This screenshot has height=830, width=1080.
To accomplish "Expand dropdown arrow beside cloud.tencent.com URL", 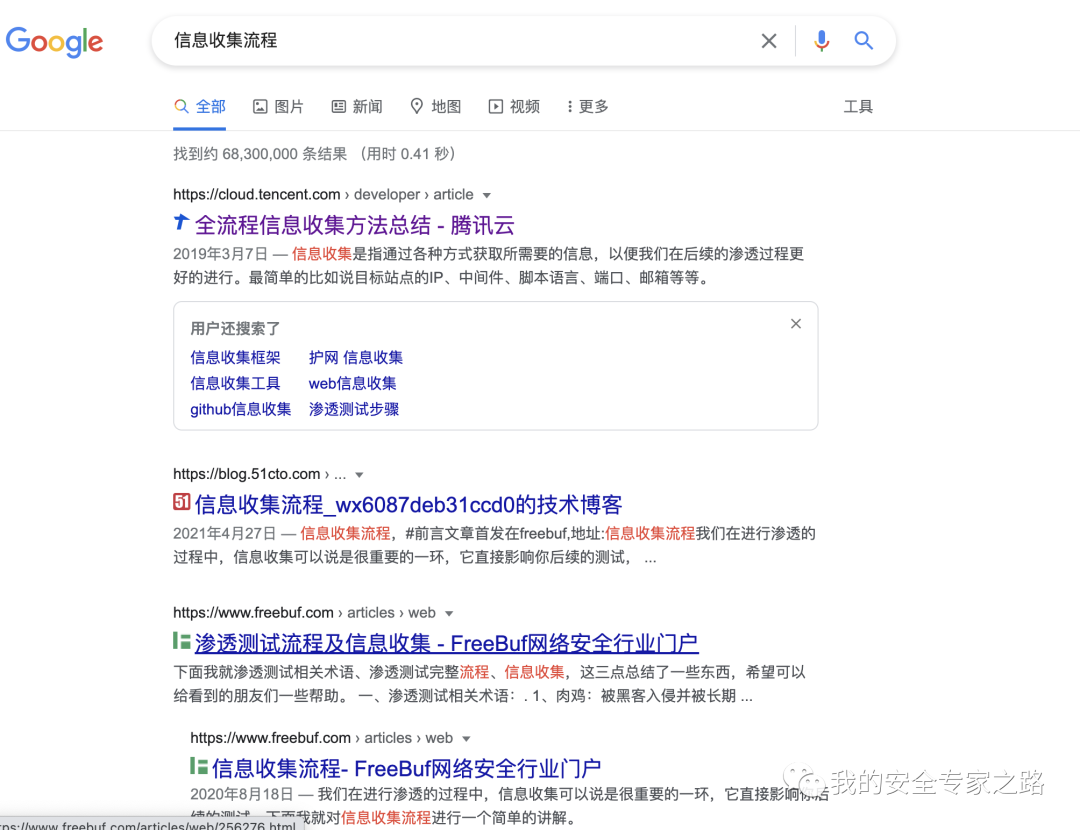I will 487,196.
